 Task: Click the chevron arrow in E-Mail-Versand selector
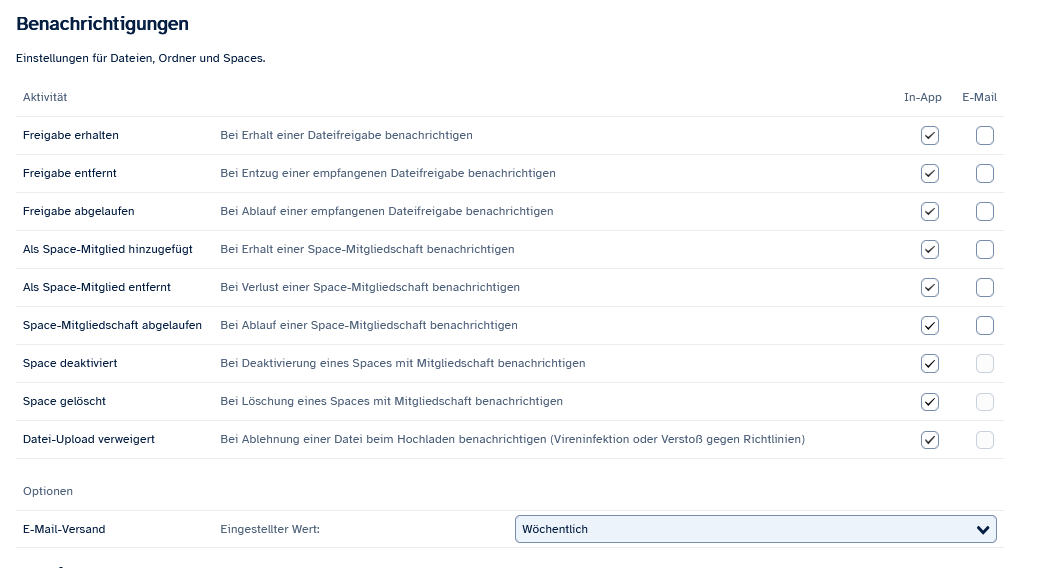980,530
